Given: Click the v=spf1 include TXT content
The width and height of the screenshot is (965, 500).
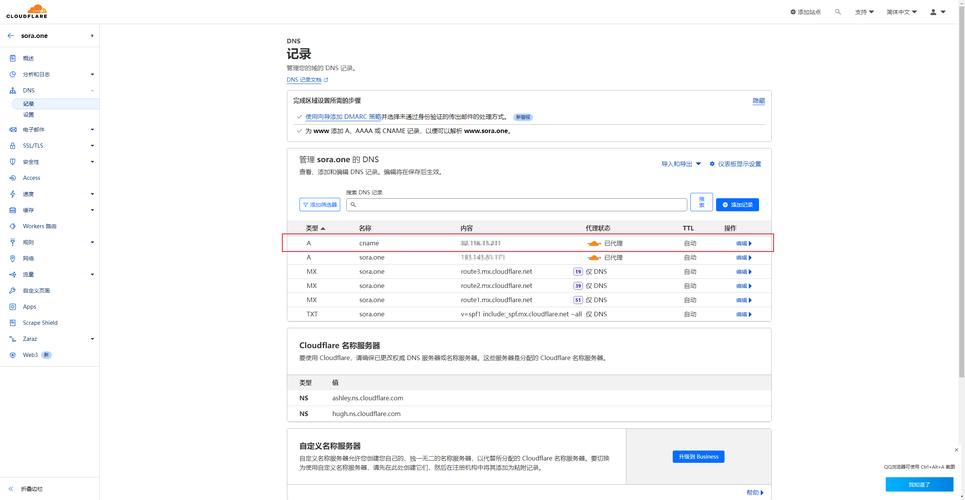Looking at the screenshot, I should 521,314.
